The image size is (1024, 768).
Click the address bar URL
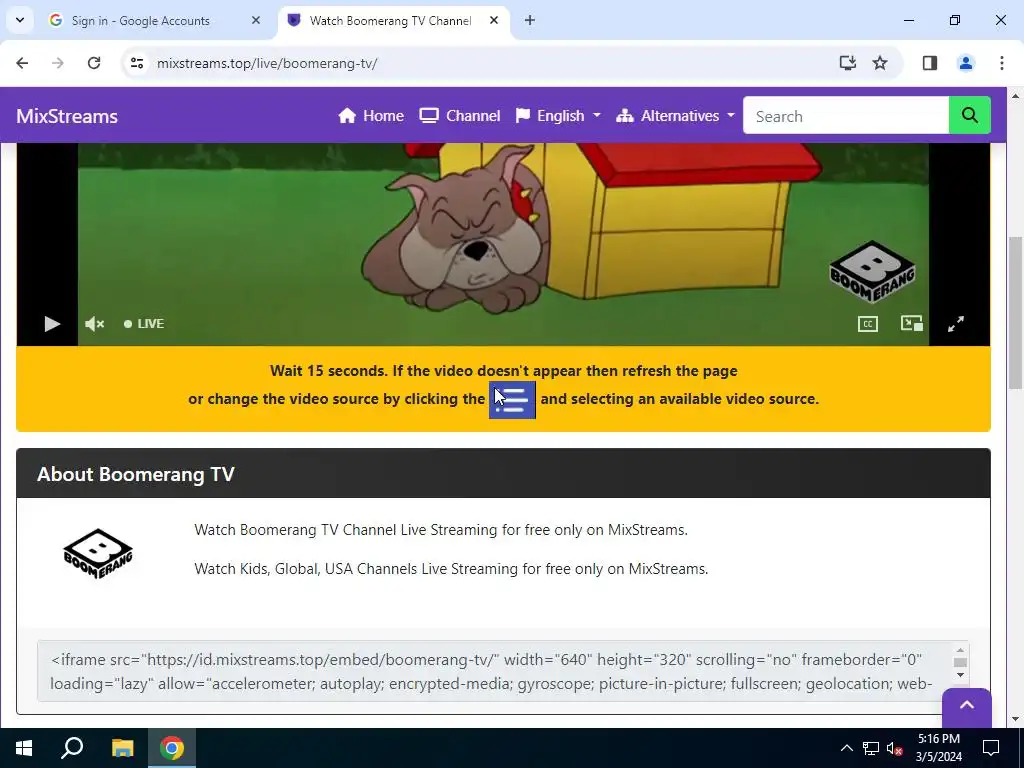pyautogui.click(x=267, y=63)
